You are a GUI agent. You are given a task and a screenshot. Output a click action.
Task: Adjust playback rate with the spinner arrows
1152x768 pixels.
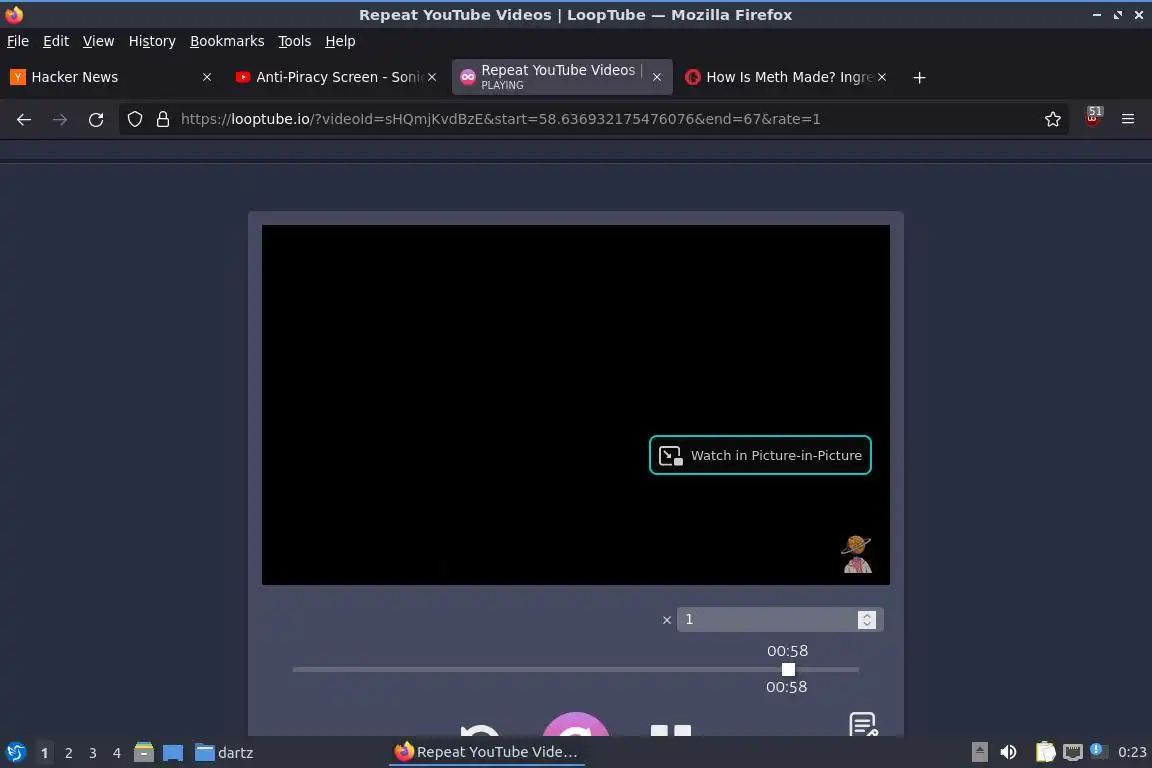tap(867, 620)
